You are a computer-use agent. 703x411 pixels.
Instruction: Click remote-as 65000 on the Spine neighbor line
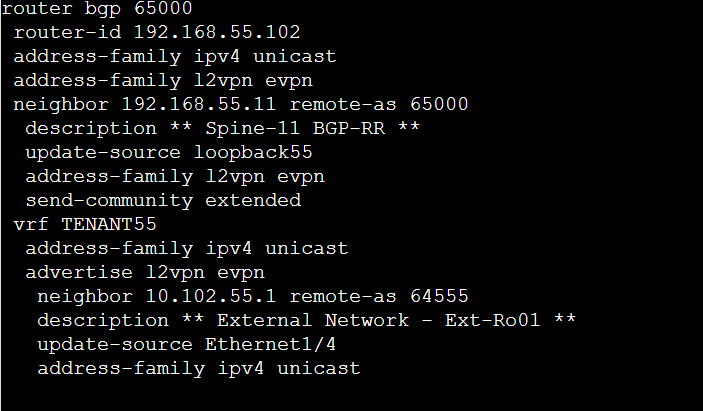pyautogui.click(x=379, y=104)
